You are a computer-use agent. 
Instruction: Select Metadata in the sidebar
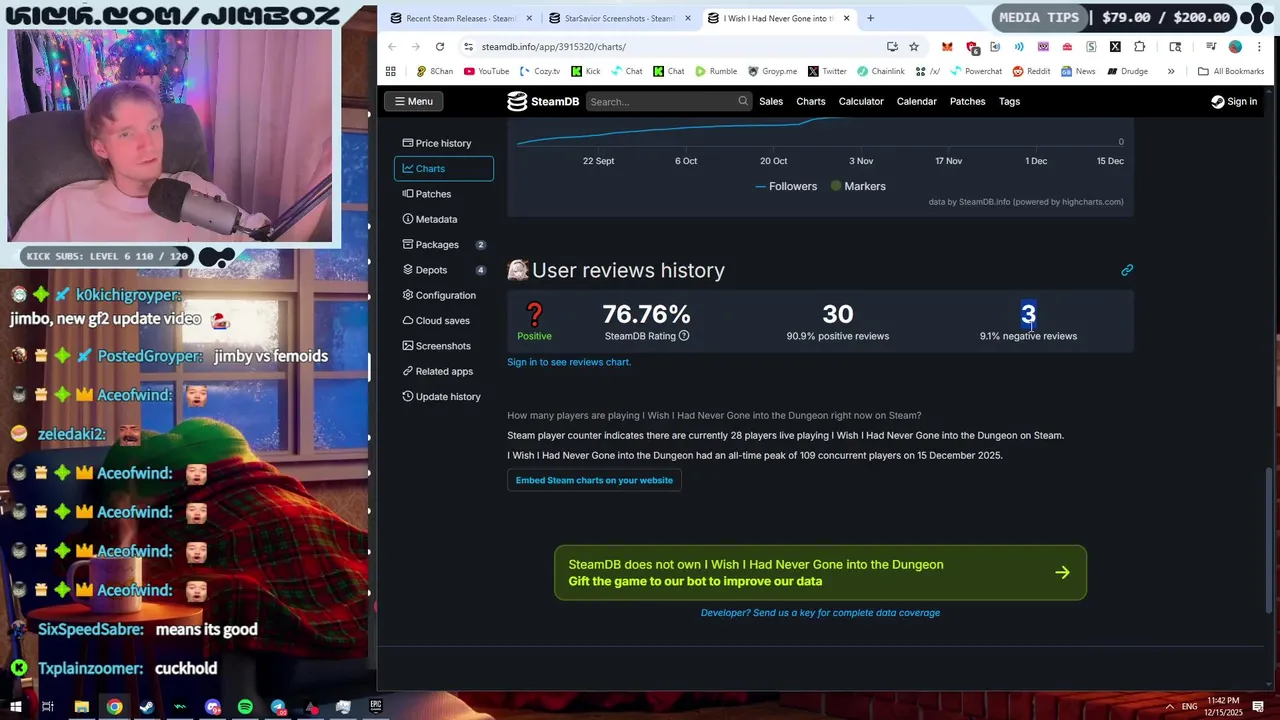pyautogui.click(x=444, y=219)
